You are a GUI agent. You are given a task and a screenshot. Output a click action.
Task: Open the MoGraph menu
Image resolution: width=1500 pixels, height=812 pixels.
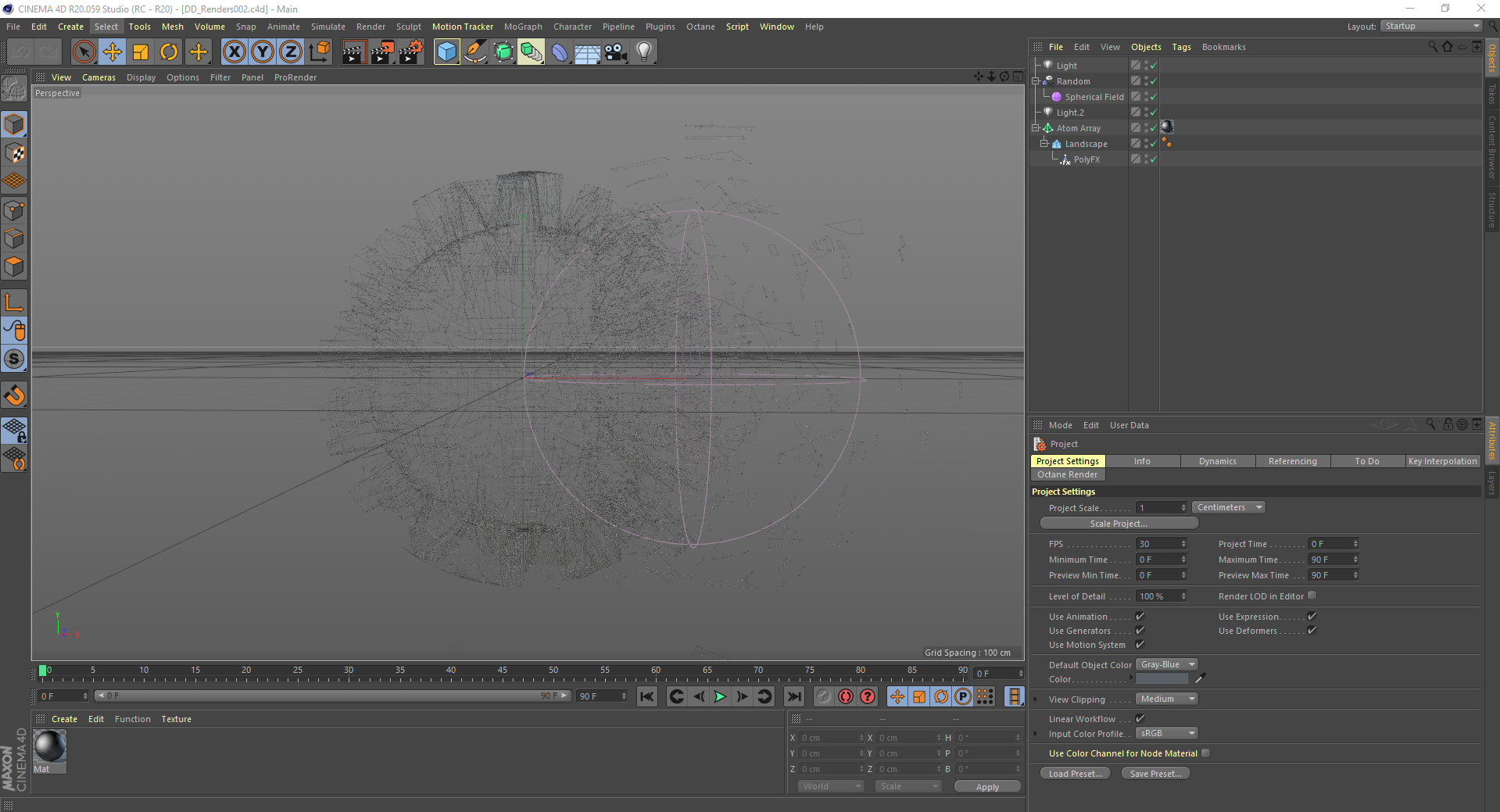coord(522,27)
